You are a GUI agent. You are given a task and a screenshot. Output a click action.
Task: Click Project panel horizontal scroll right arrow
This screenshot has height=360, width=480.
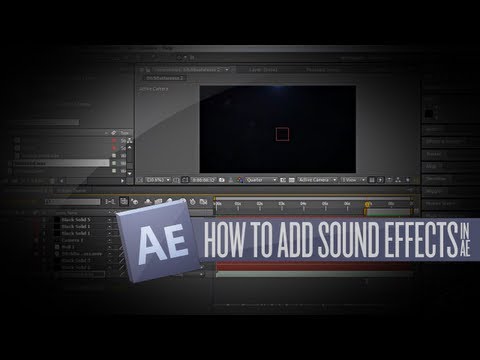pyautogui.click(x=122, y=181)
